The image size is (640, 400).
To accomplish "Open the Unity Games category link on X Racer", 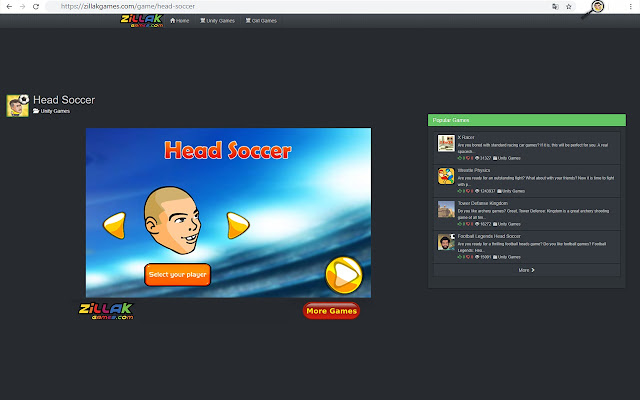I will tap(507, 158).
